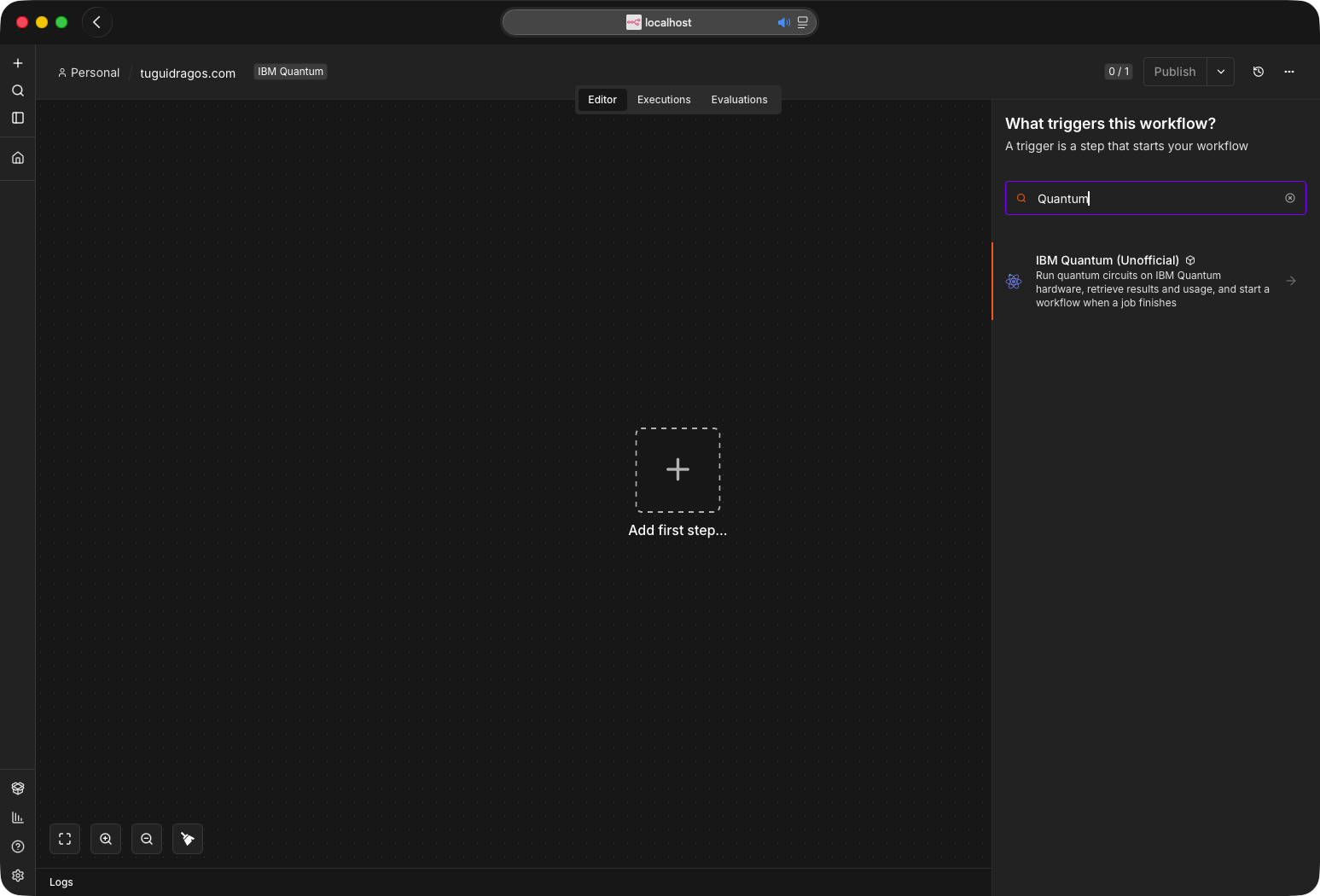
Task: Click the browser back arrow
Action: [x=97, y=22]
